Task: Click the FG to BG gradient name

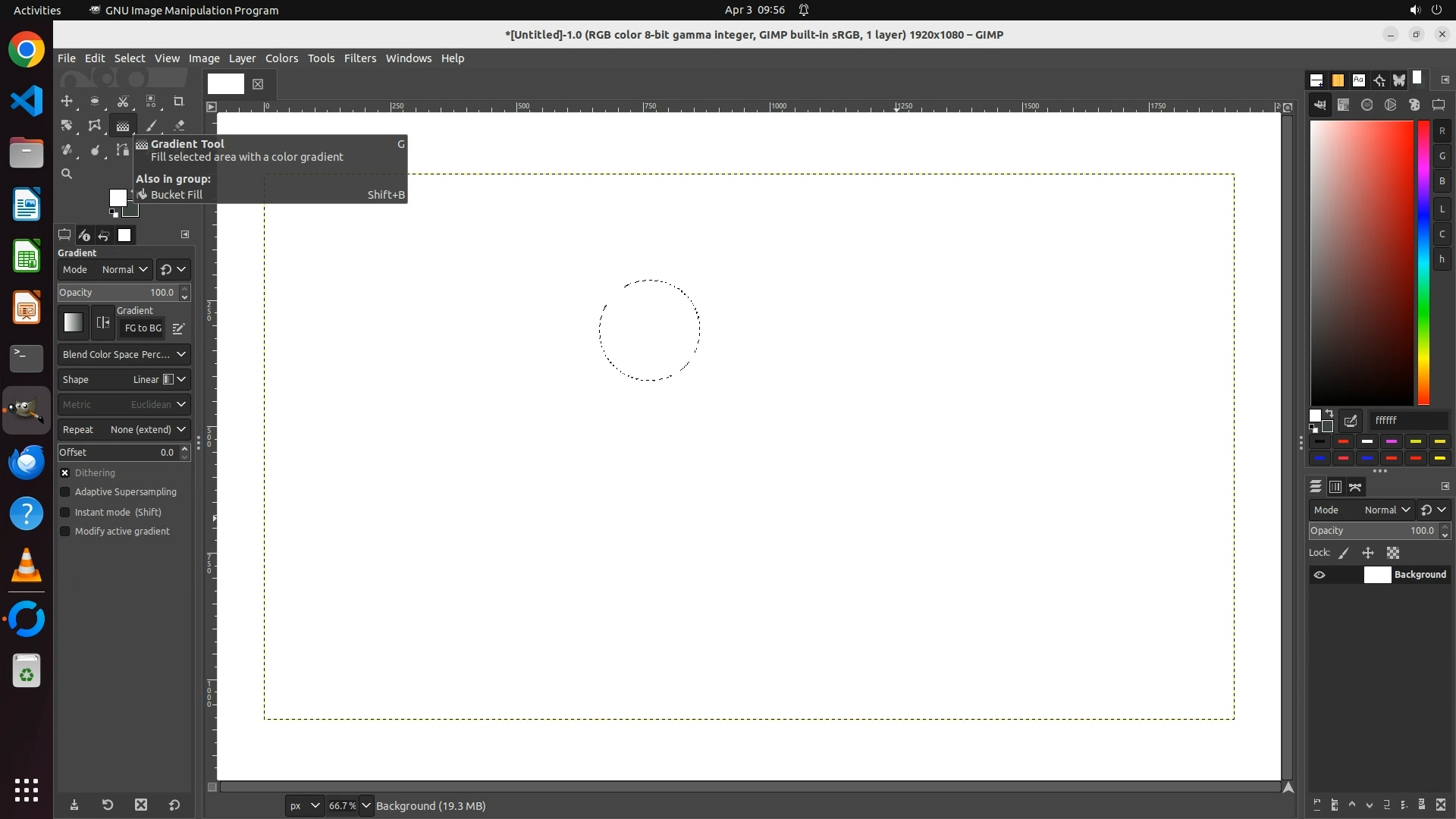Action: 143,328
